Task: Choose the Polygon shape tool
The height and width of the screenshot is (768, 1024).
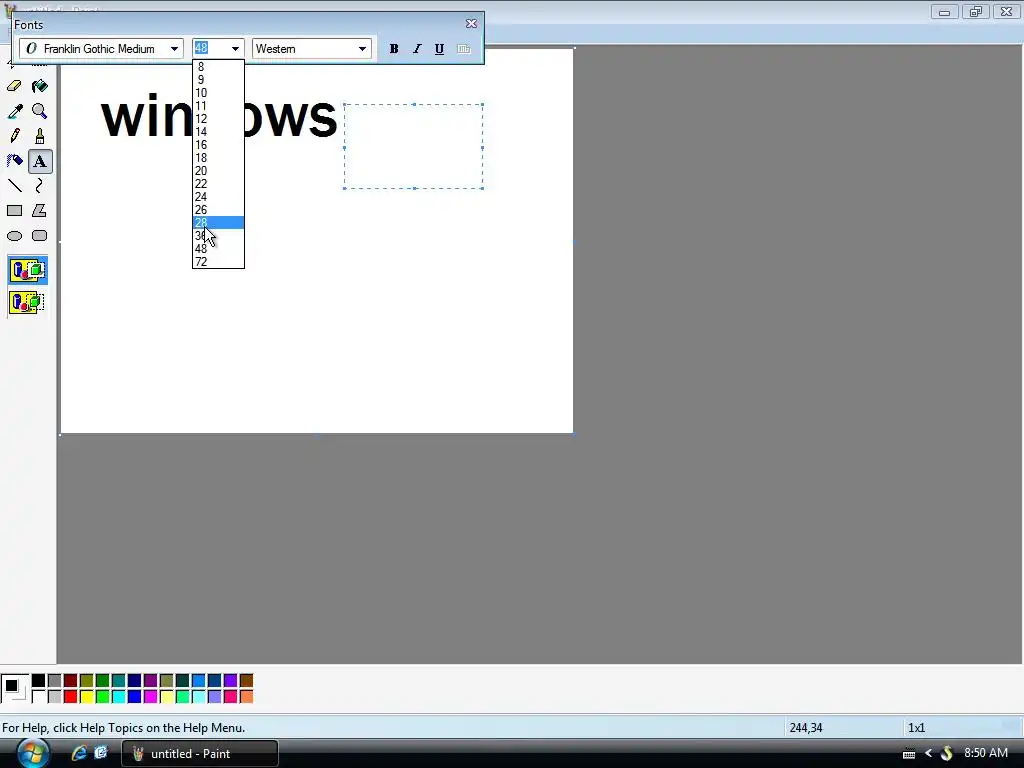Action: click(40, 211)
